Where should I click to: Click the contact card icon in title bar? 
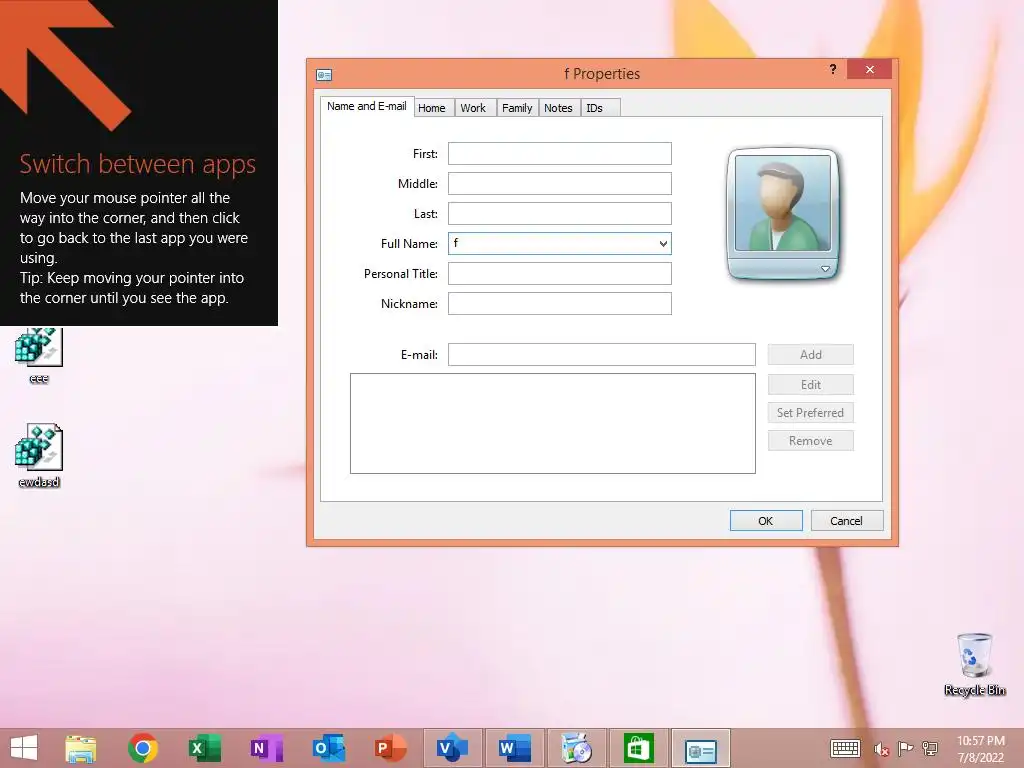pyautogui.click(x=324, y=74)
